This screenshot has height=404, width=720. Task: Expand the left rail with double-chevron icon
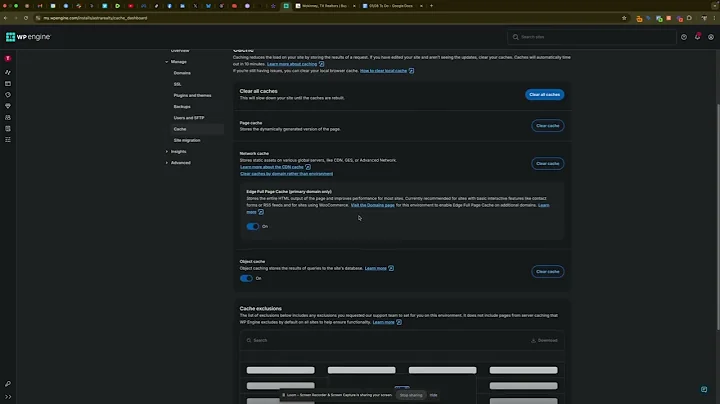[8, 397]
